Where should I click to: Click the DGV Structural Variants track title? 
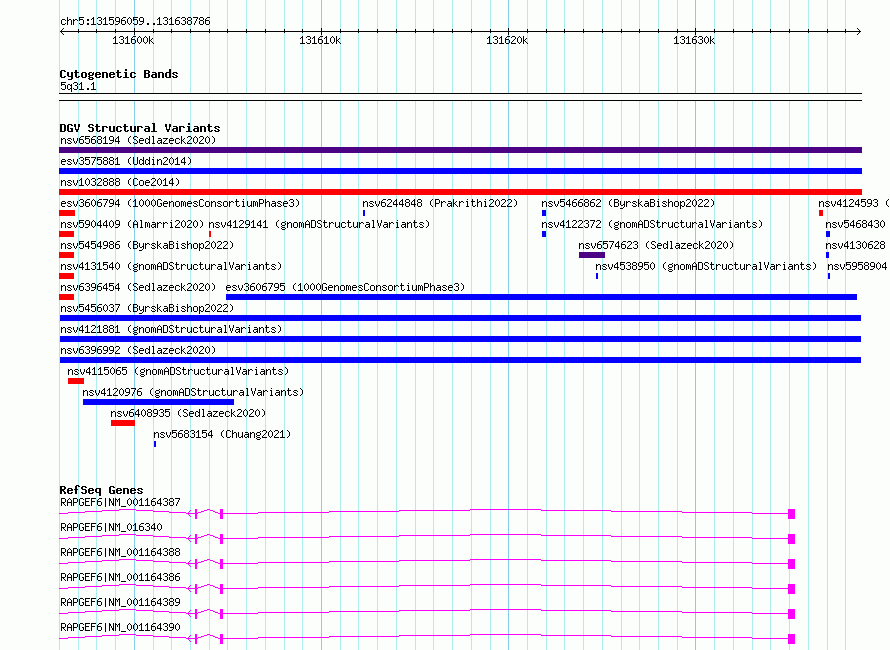140,128
